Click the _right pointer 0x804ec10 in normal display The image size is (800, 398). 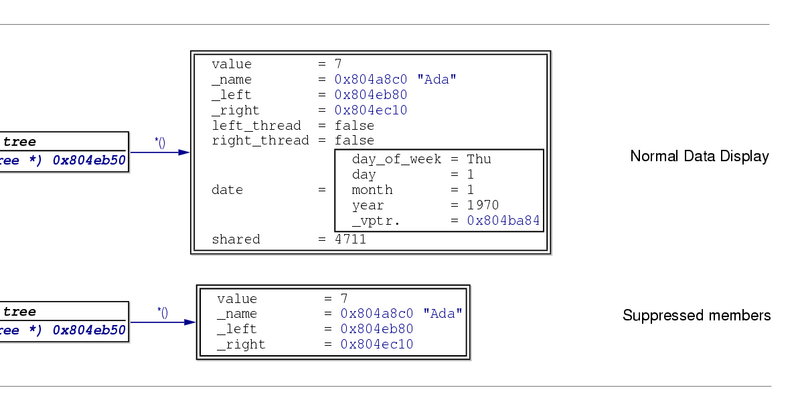coord(371,110)
